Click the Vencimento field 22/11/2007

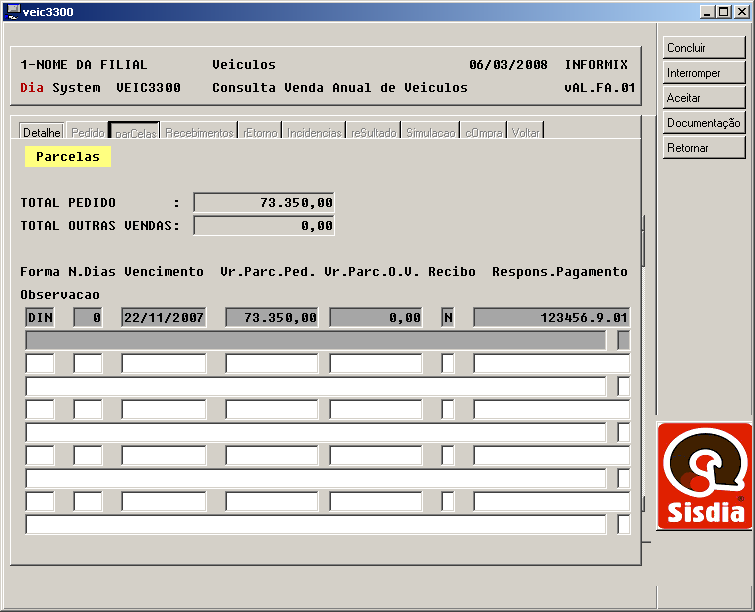(164, 318)
